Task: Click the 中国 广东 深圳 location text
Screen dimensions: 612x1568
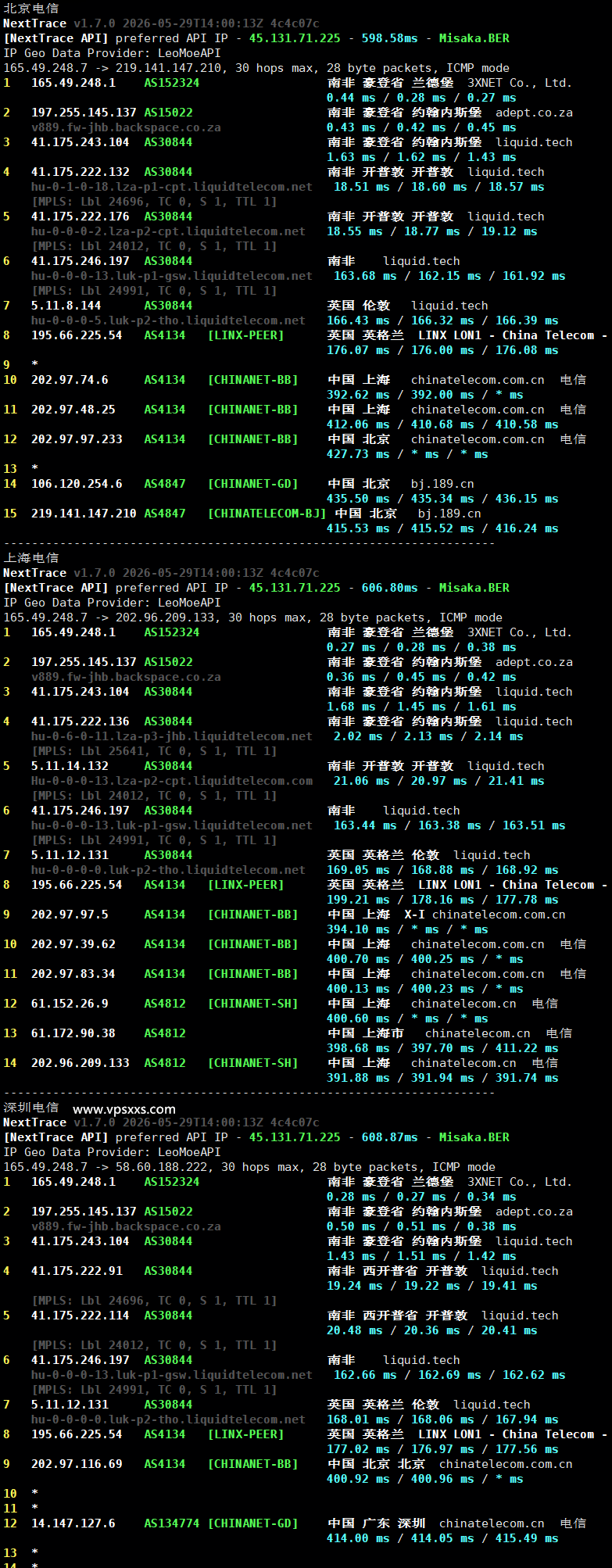Action: 376,1523
